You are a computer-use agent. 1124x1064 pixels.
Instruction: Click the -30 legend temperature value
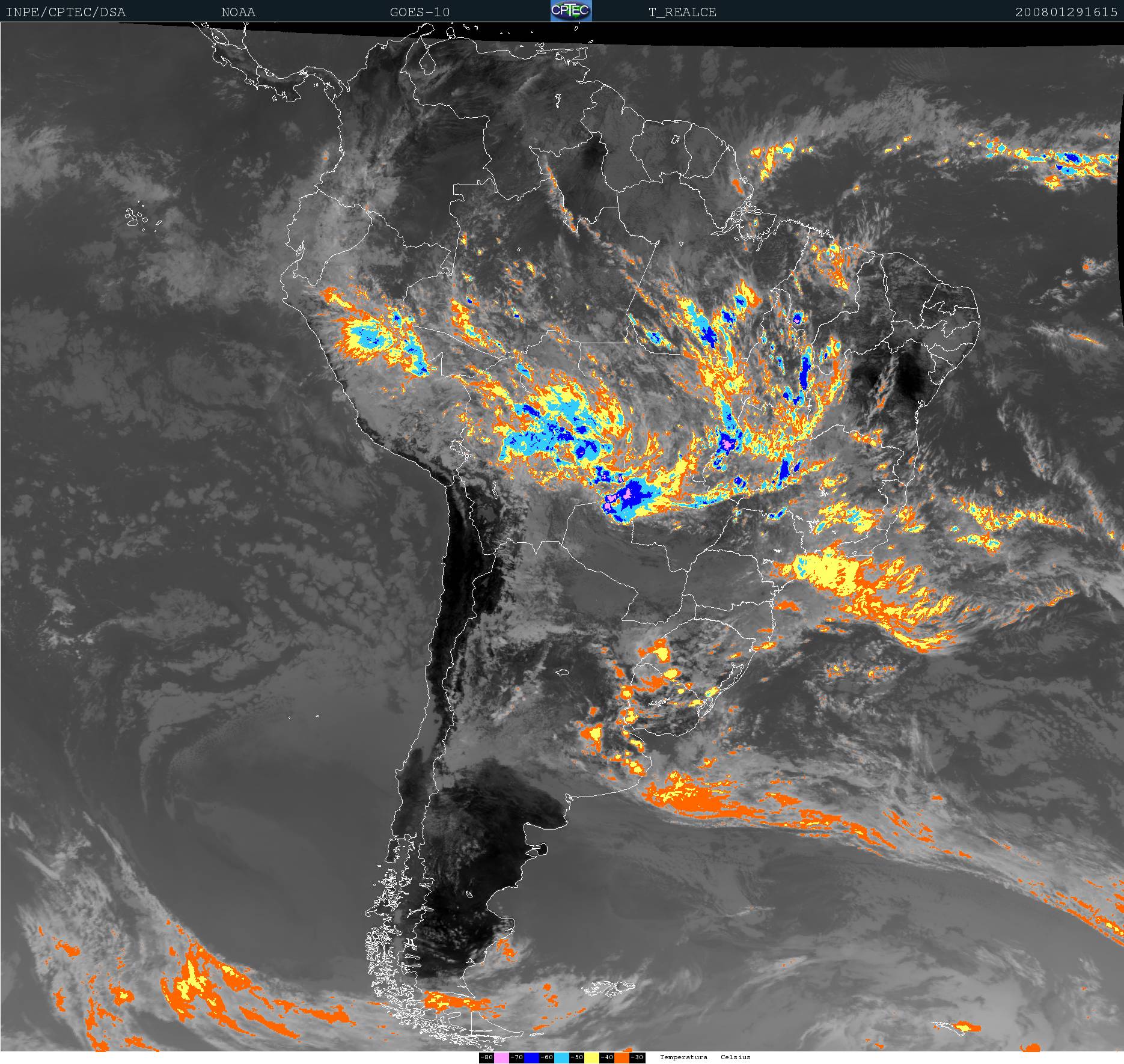point(637,1057)
